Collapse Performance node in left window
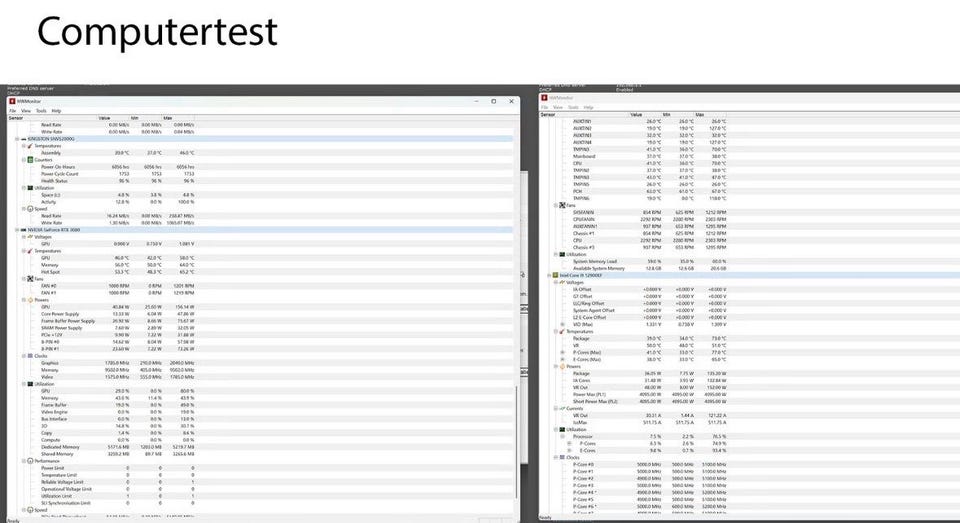The height and width of the screenshot is (523, 960). (x=24, y=461)
